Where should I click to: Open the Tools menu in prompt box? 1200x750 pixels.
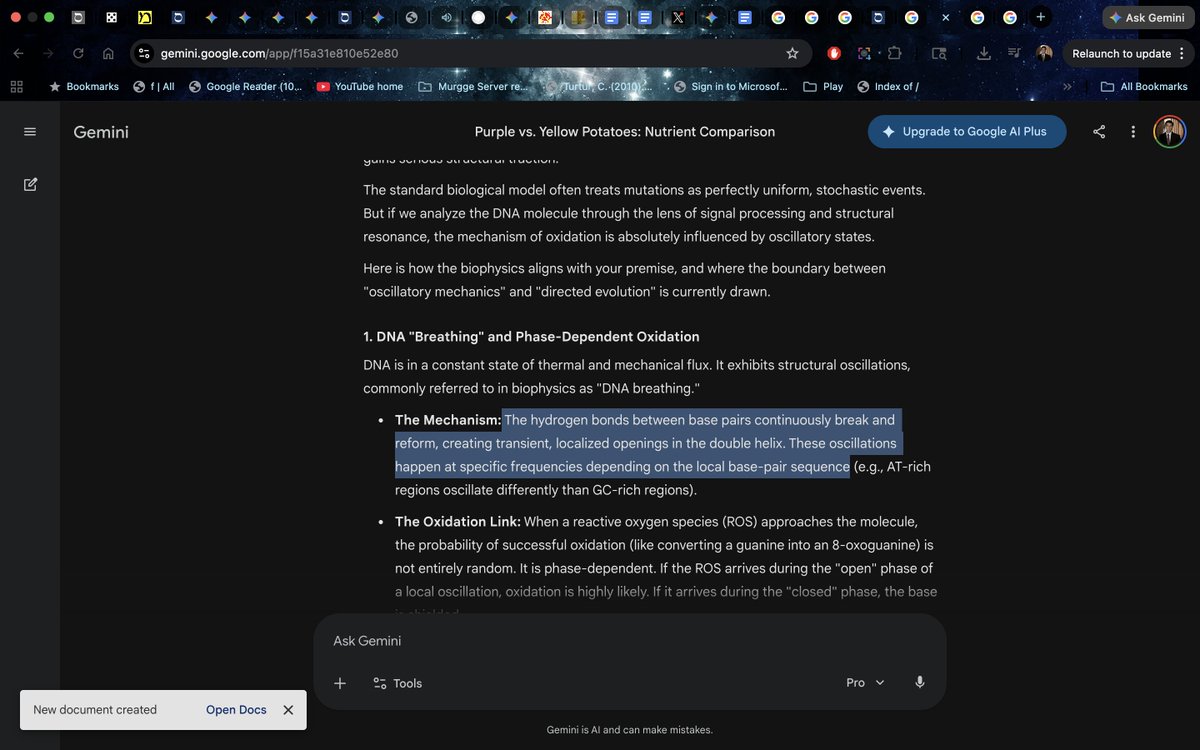point(397,683)
